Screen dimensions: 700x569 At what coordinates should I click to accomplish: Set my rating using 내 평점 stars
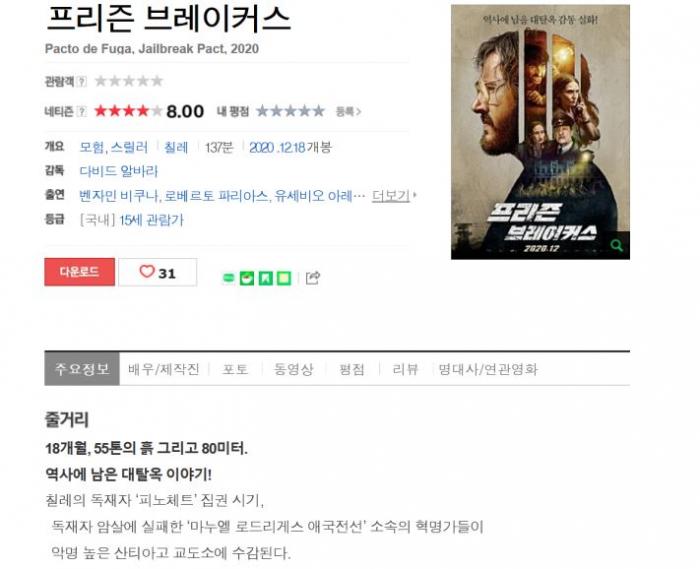(291, 111)
